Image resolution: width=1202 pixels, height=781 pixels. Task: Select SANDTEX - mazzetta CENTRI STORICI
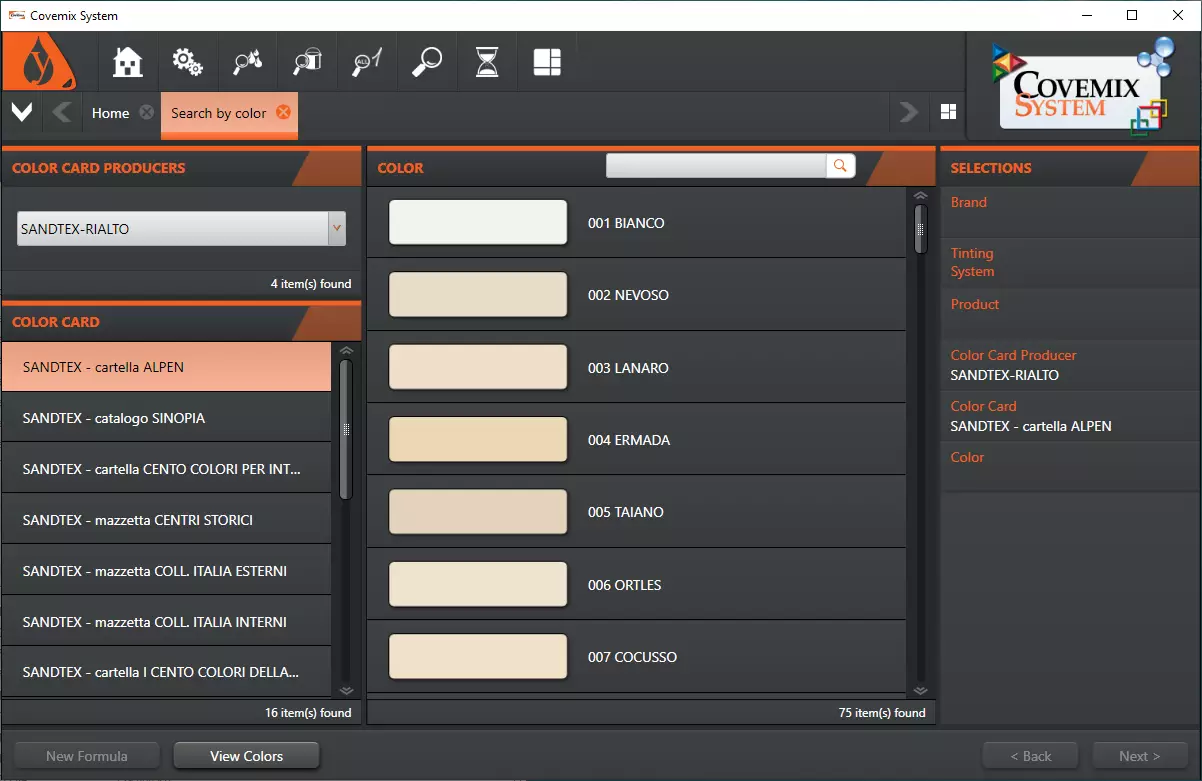click(166, 520)
